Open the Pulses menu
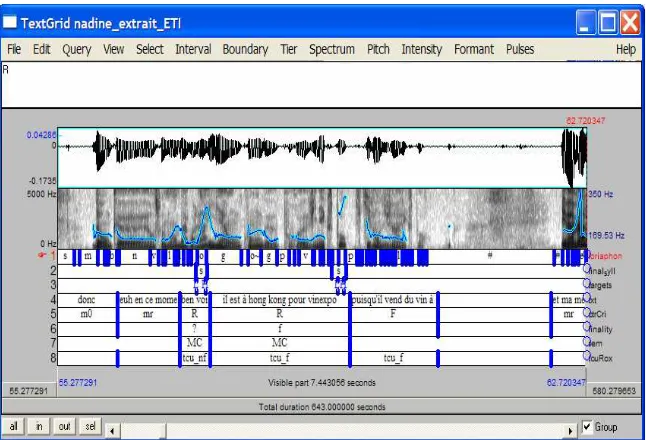The height and width of the screenshot is (440, 646). click(x=520, y=49)
